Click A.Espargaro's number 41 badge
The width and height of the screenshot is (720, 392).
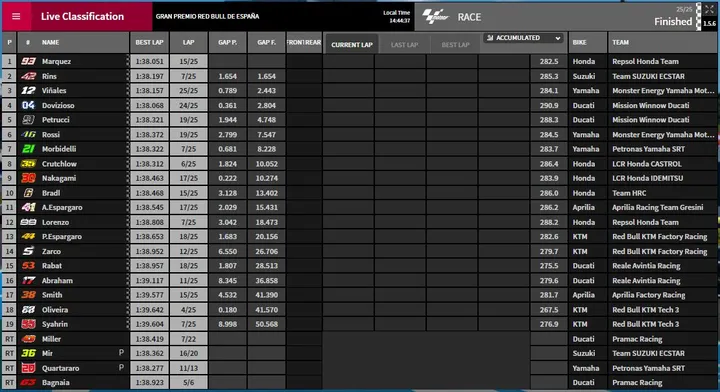tap(28, 207)
